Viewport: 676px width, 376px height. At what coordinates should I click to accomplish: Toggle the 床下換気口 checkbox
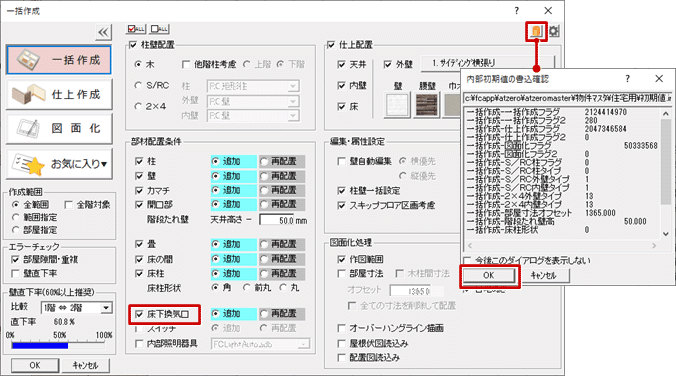pos(139,314)
